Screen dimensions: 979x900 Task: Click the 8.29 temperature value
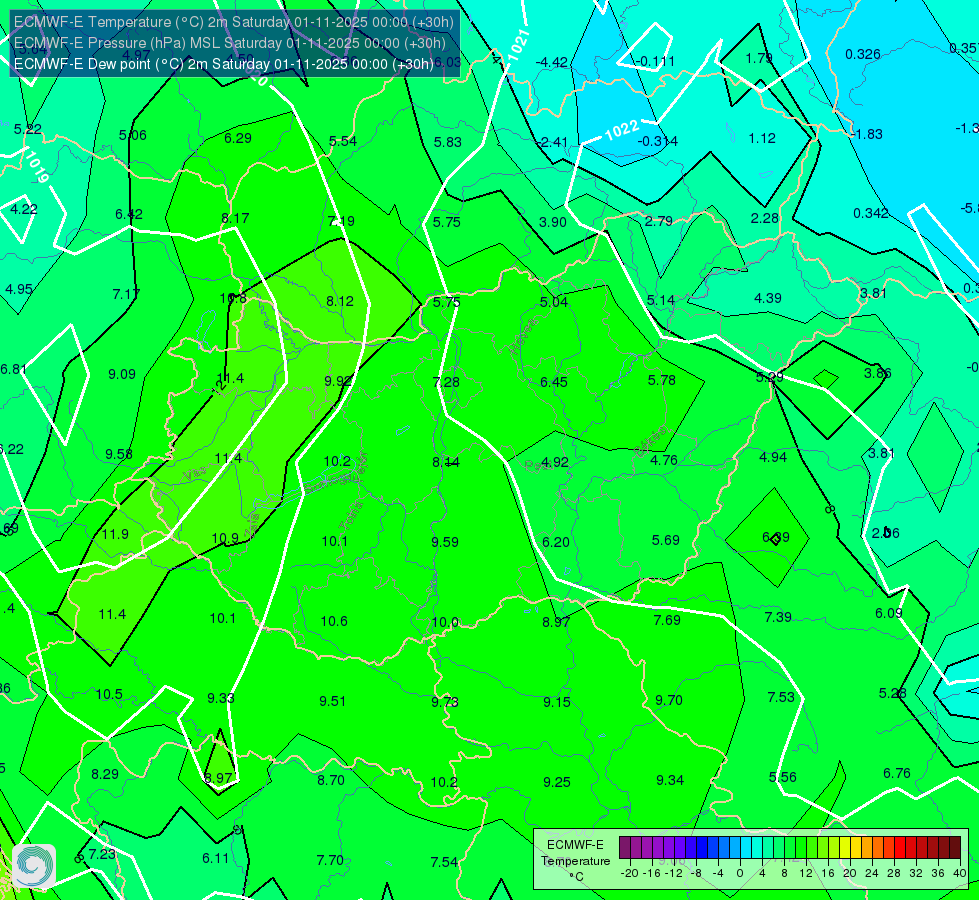pyautogui.click(x=105, y=774)
